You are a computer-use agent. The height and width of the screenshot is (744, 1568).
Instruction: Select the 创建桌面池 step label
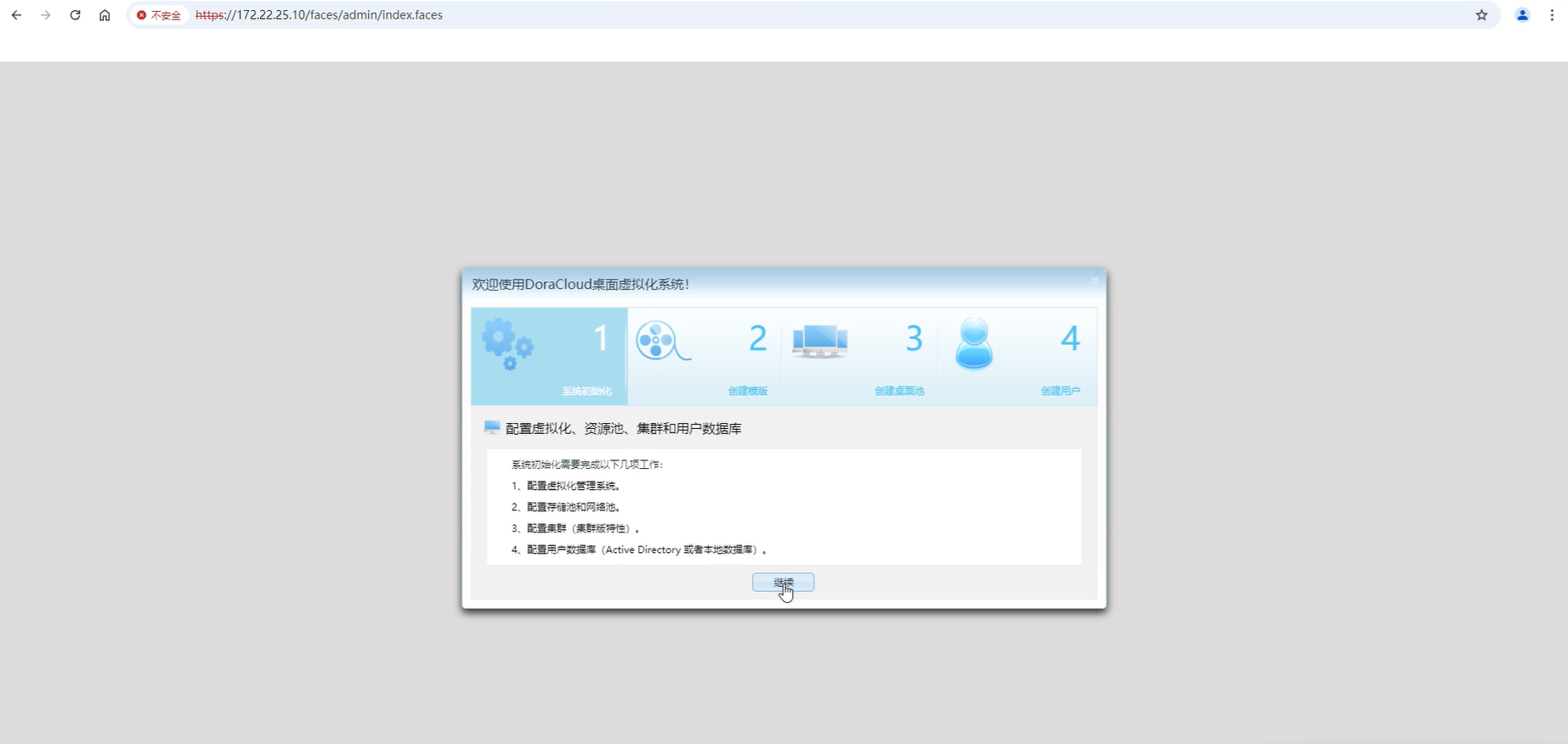[x=899, y=391]
